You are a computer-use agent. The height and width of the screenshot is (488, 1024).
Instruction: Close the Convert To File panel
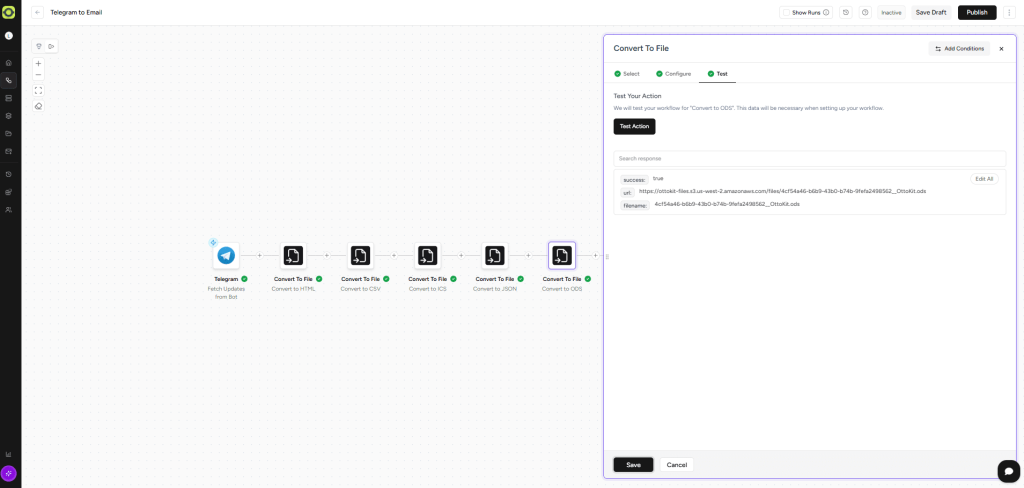[x=1001, y=48]
